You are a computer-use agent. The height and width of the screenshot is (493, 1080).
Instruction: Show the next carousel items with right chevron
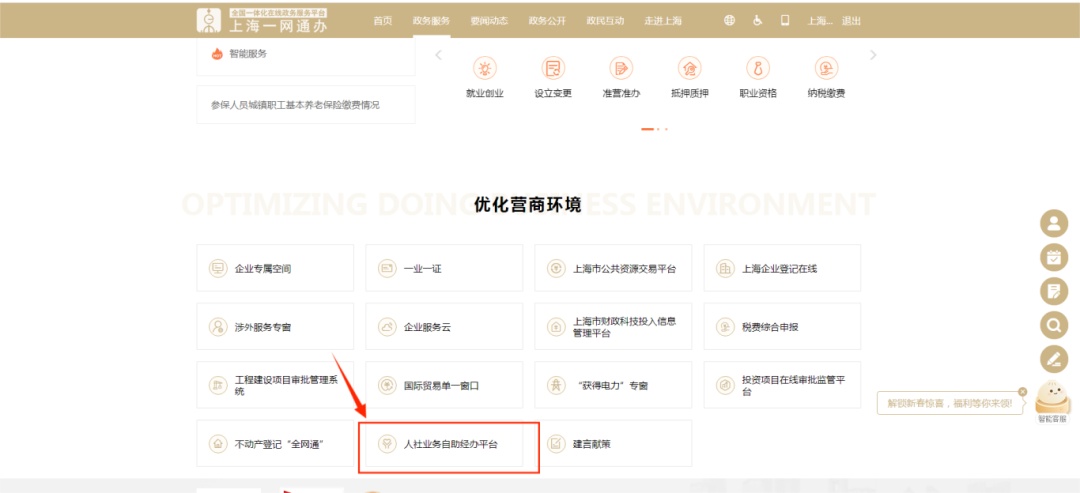pos(873,55)
